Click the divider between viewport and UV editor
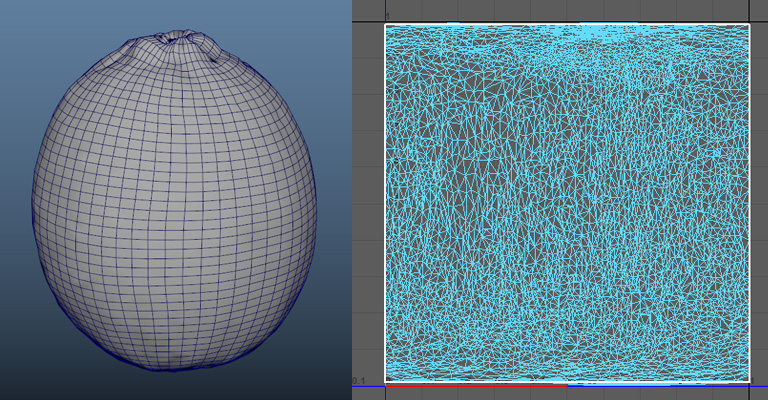This screenshot has width=768, height=400. point(351,200)
